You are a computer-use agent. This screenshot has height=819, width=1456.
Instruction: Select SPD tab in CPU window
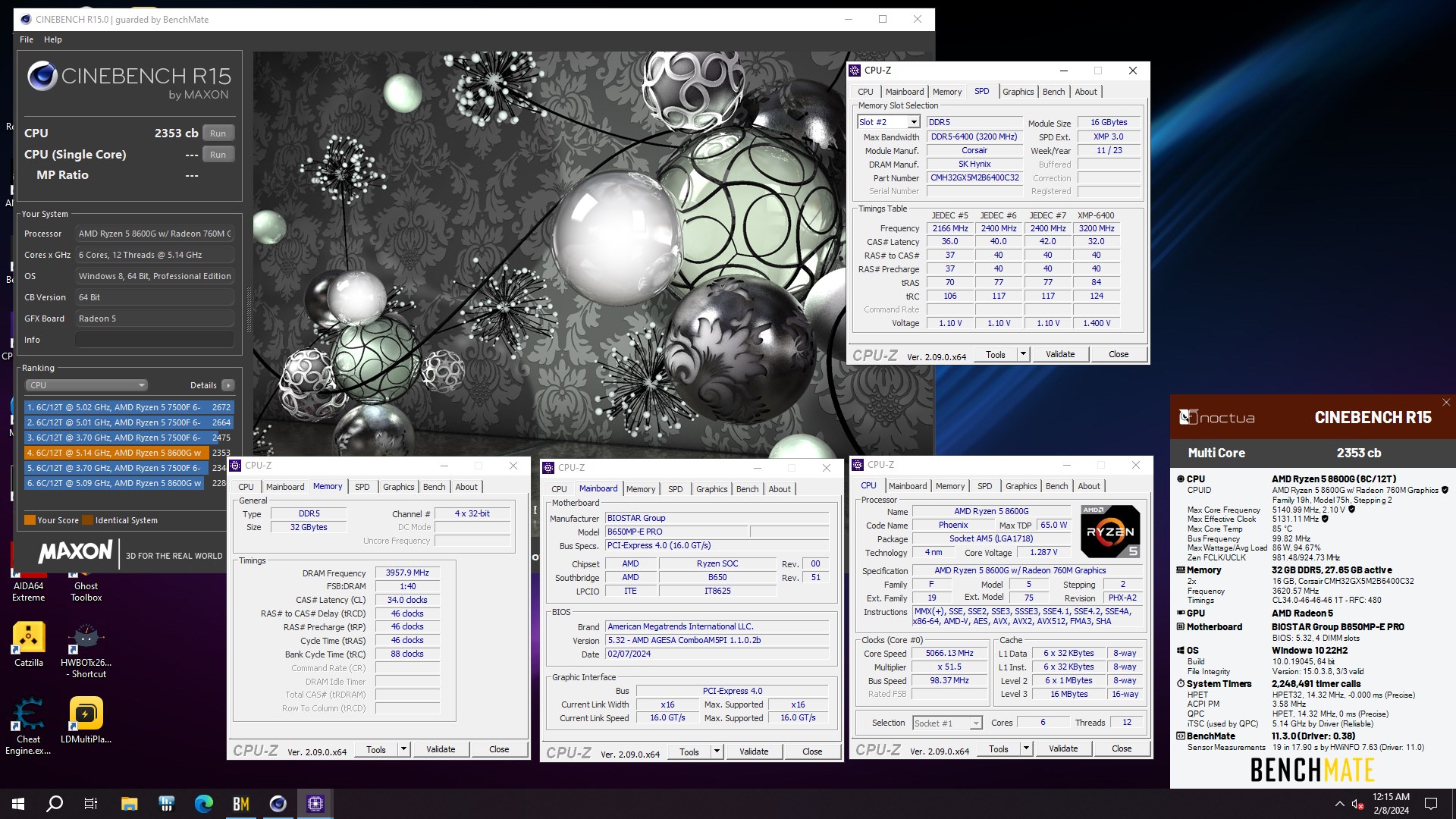984,486
